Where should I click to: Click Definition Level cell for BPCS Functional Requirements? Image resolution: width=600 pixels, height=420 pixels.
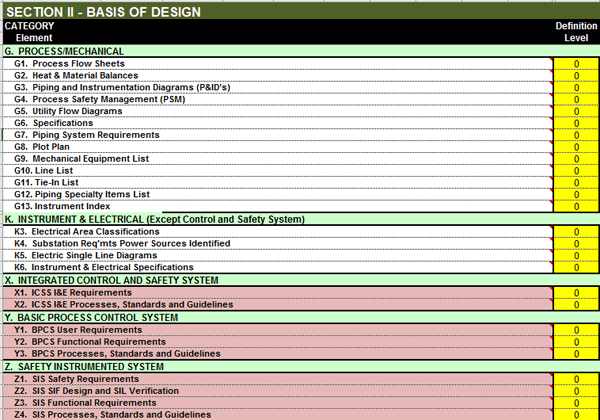pos(576,341)
